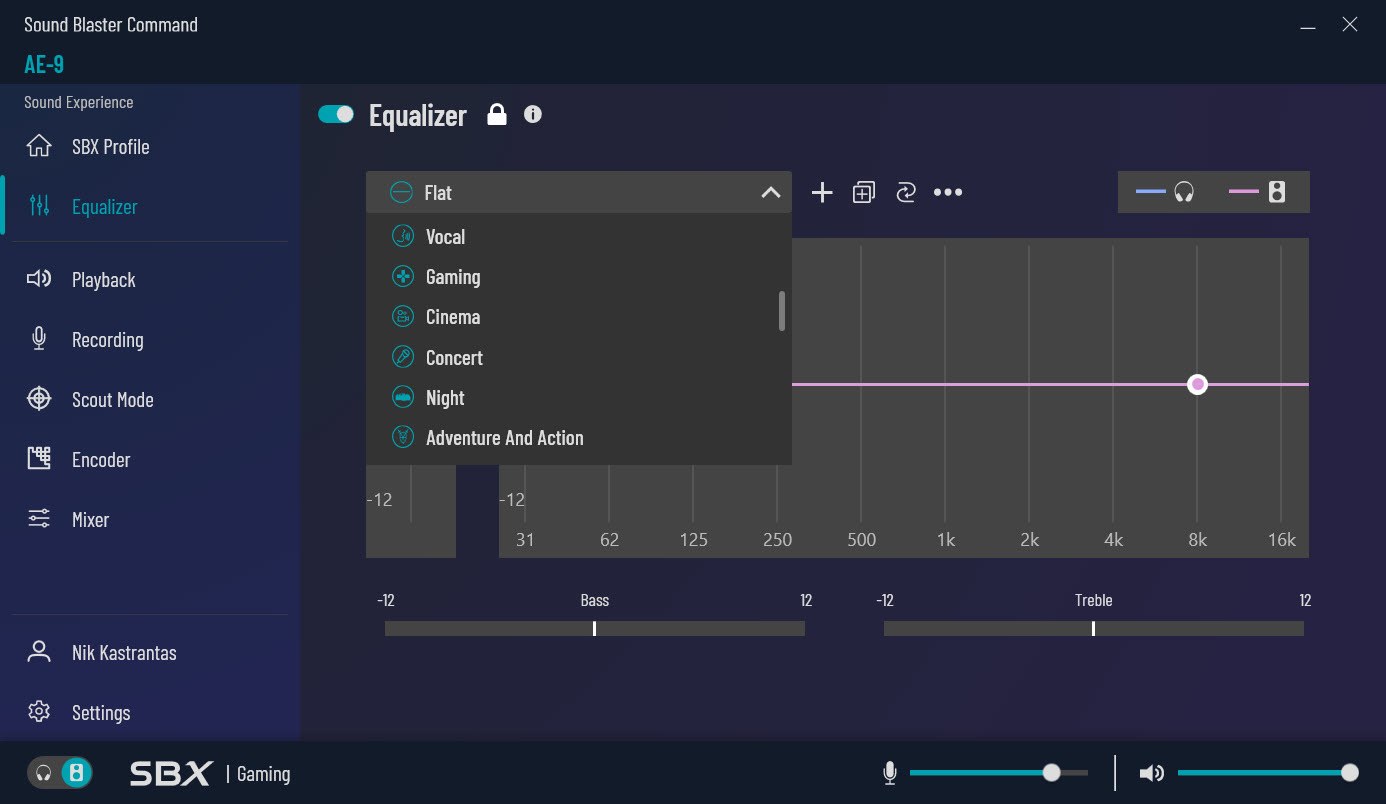1386x804 pixels.
Task: Click the Night preset icon
Action: point(402,397)
